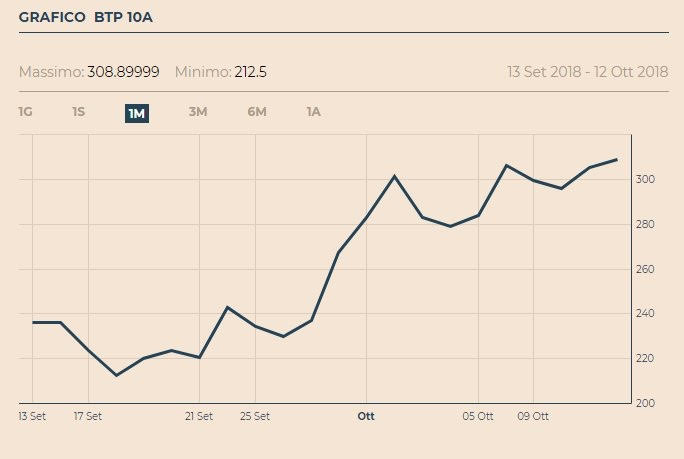Screen dimensions: 684x459
Task: Click the 25 Set x-axis label
Action: coord(255,416)
